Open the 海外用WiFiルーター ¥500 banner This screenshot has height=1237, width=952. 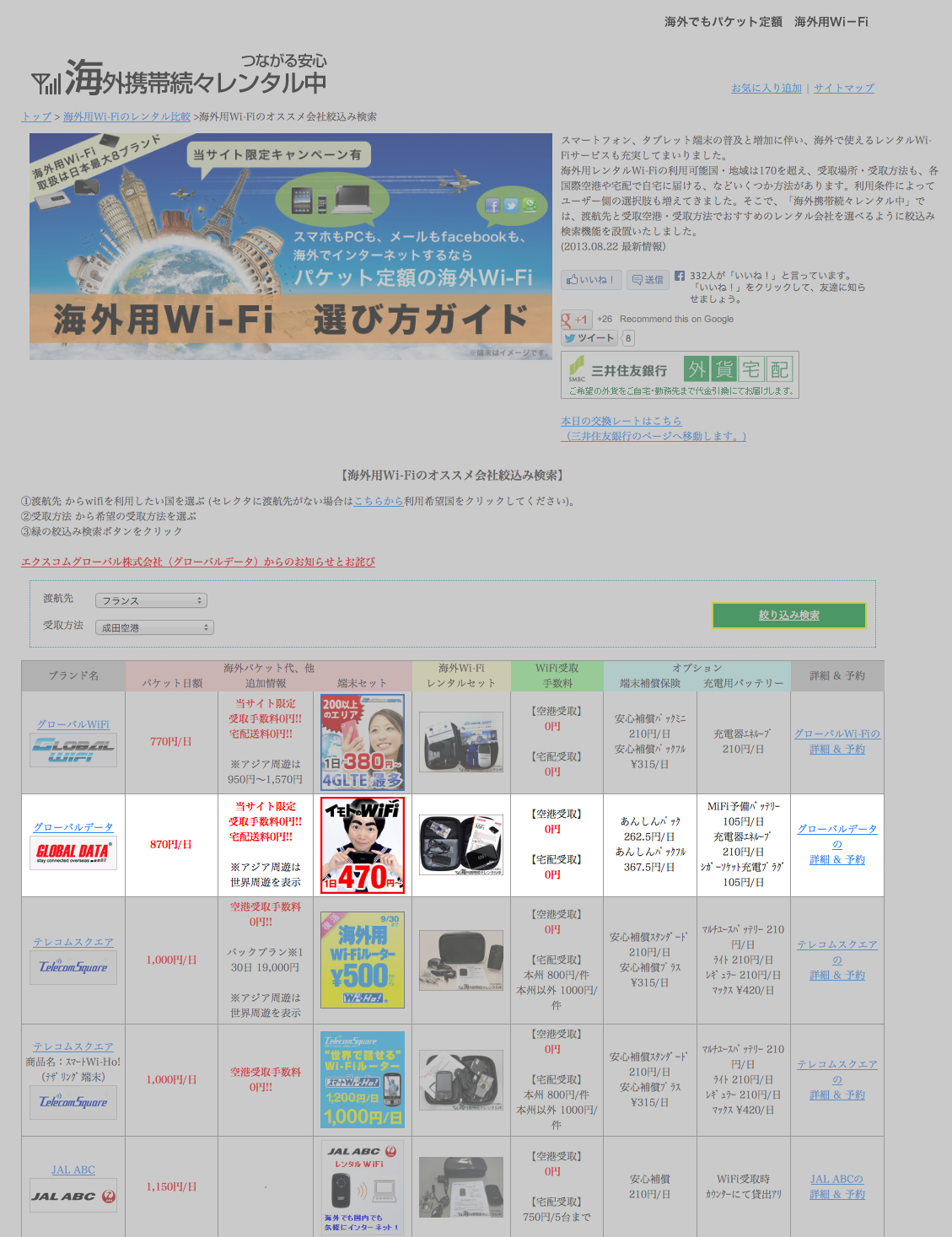point(363,960)
